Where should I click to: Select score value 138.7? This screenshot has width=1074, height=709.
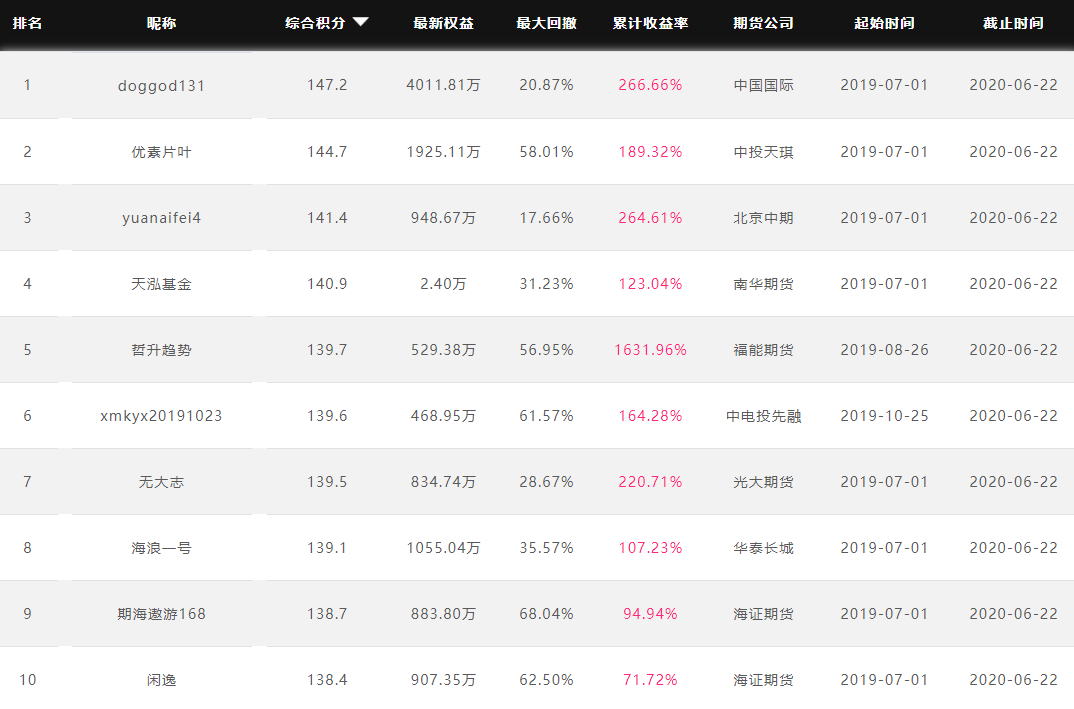coord(327,614)
